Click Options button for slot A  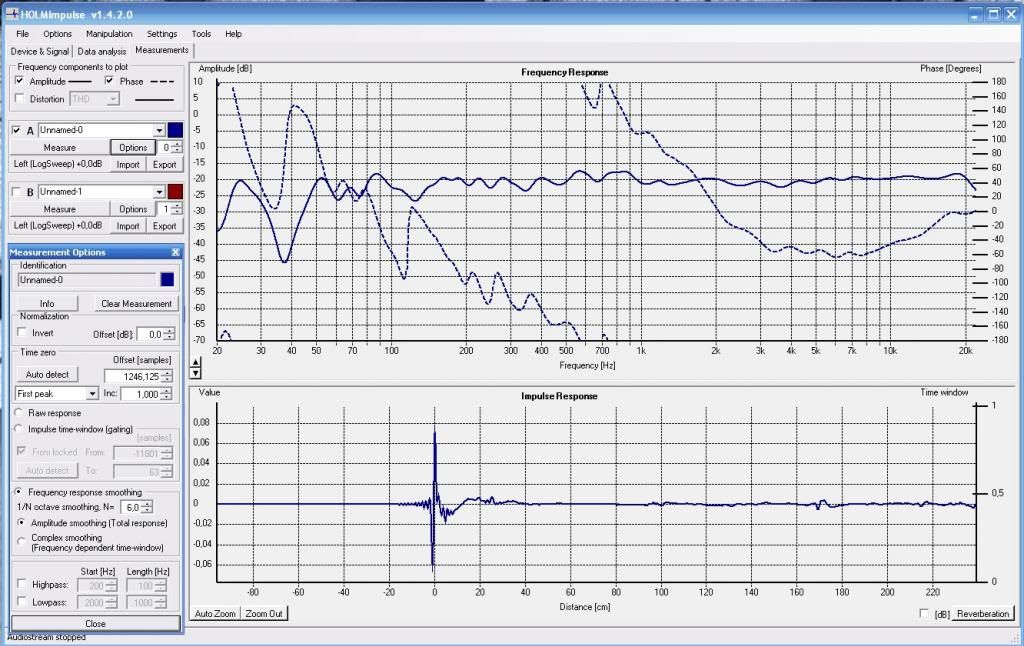[x=133, y=148]
